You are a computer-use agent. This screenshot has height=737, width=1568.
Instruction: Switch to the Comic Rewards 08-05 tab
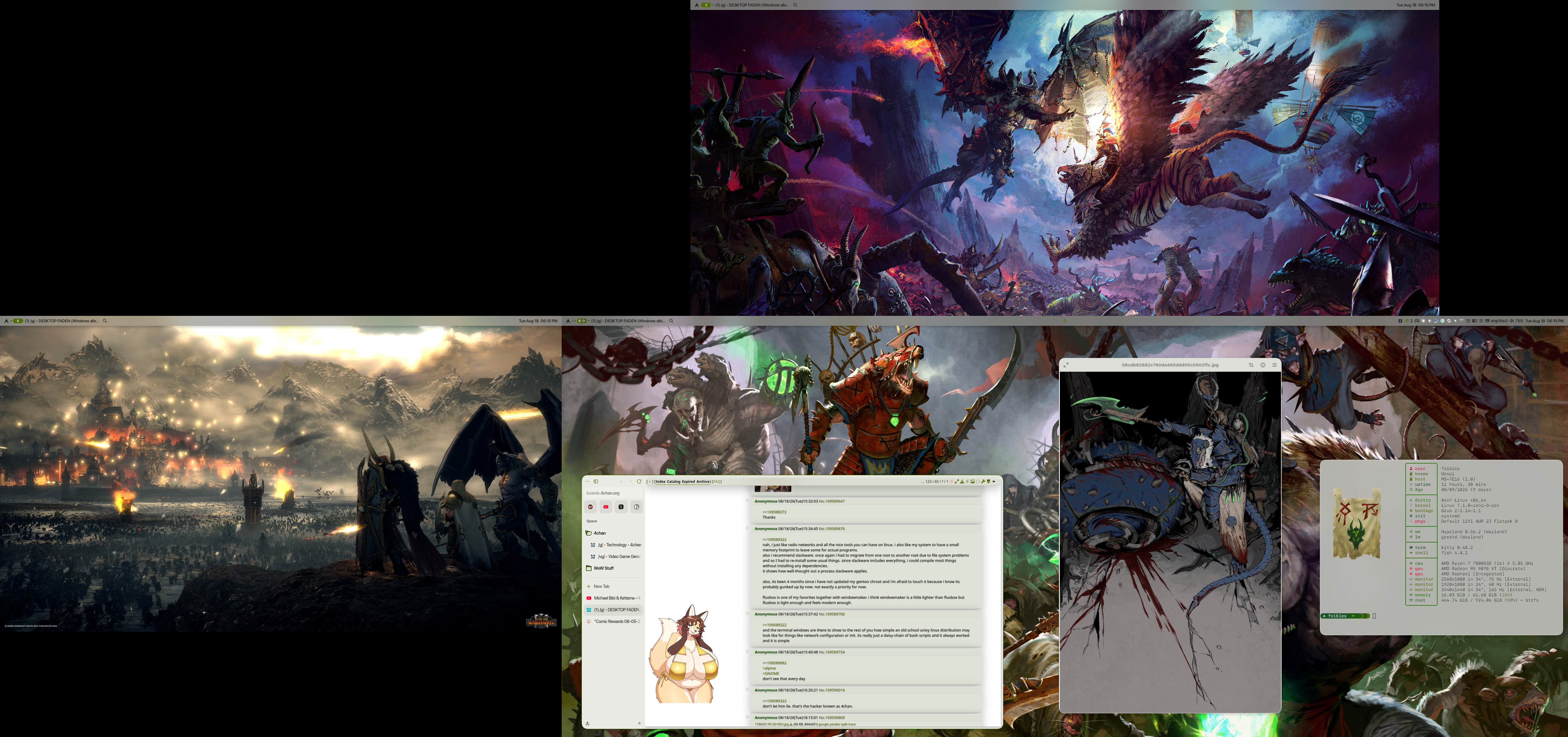point(613,621)
